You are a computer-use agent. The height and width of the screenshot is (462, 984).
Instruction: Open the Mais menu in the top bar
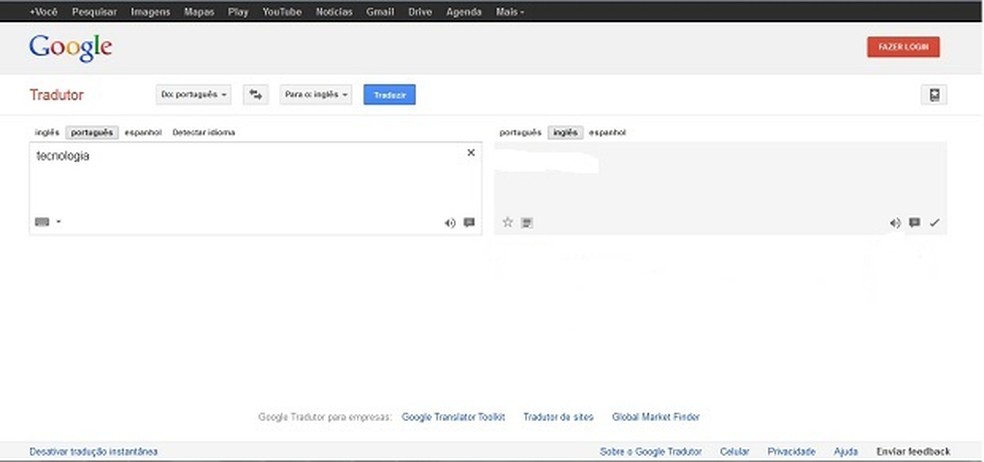click(x=510, y=12)
